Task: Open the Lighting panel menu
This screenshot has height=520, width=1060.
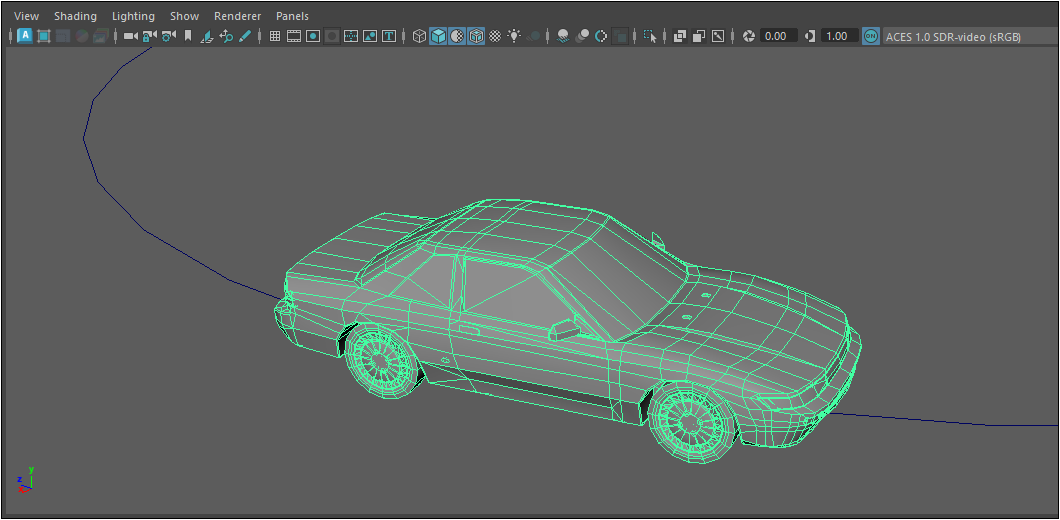Action: pos(133,16)
